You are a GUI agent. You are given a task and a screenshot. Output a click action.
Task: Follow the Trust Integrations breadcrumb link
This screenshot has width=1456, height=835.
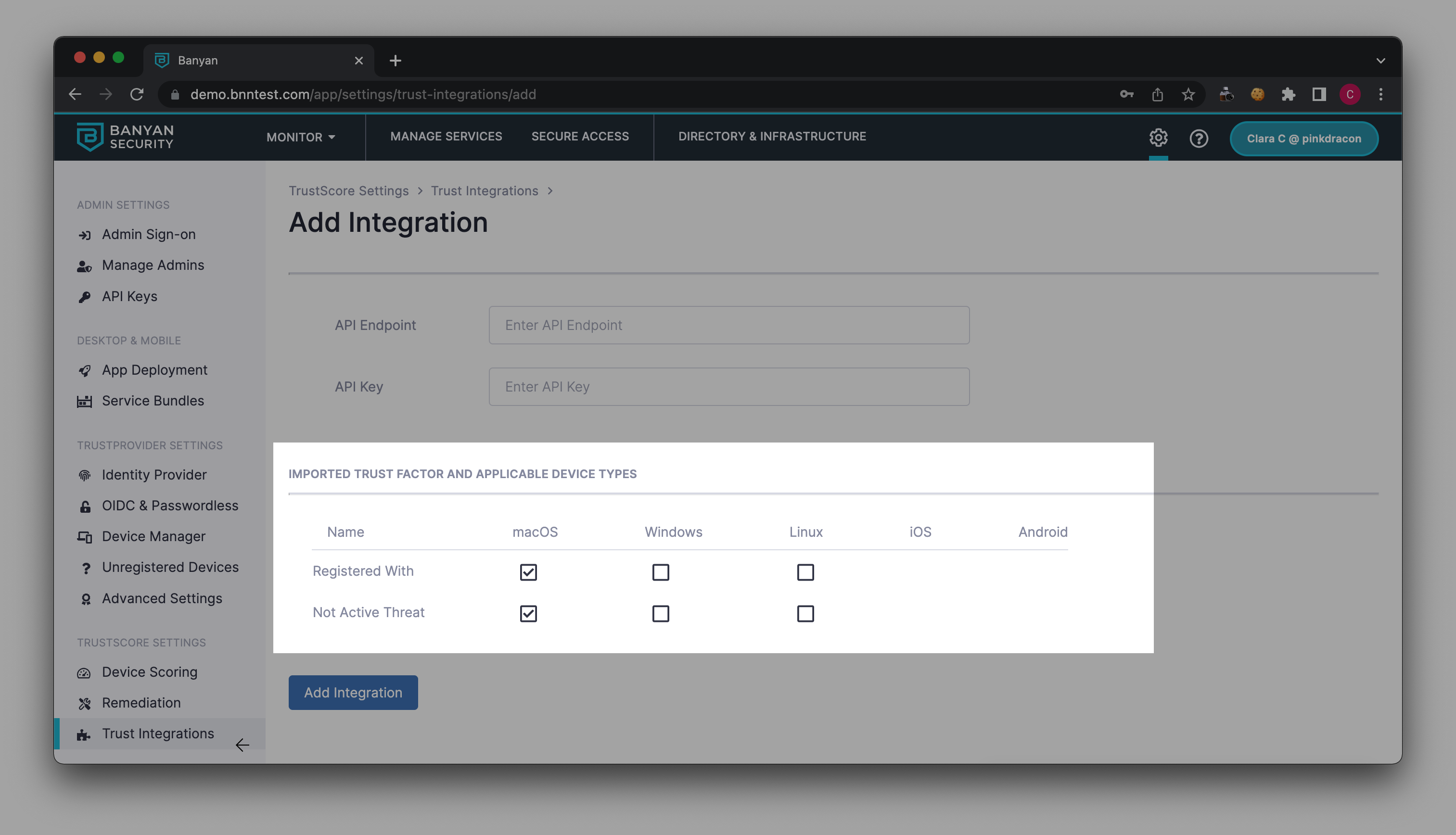(x=484, y=191)
